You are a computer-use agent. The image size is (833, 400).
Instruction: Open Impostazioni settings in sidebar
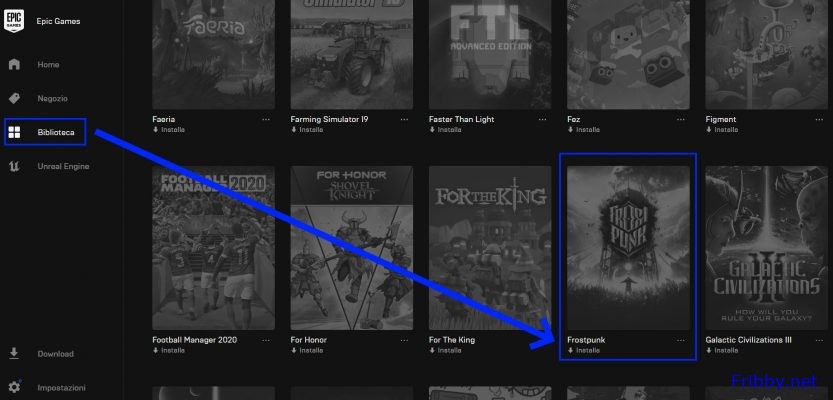point(61,388)
